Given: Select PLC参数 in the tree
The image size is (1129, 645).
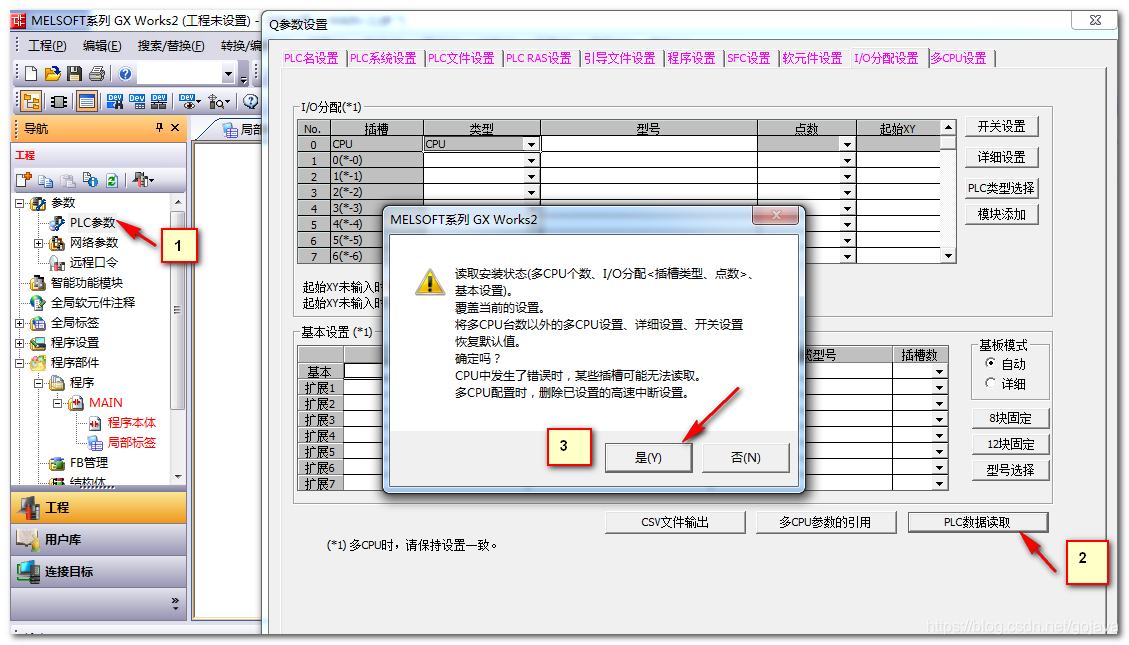Looking at the screenshot, I should pyautogui.click(x=92, y=223).
